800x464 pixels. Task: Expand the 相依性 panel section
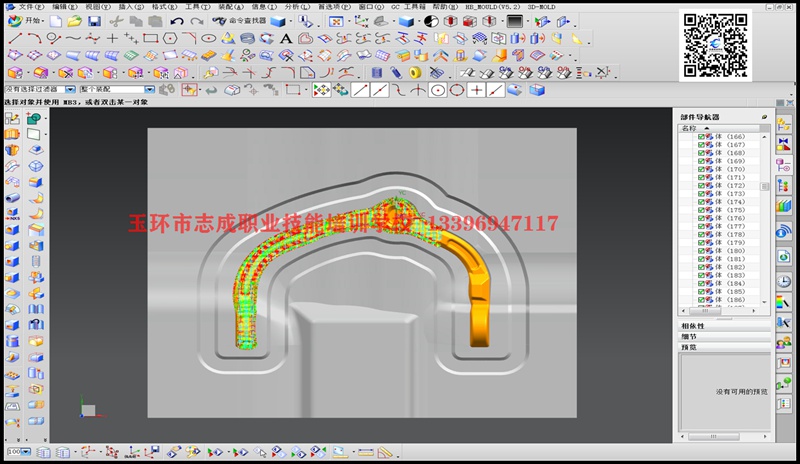click(x=724, y=326)
